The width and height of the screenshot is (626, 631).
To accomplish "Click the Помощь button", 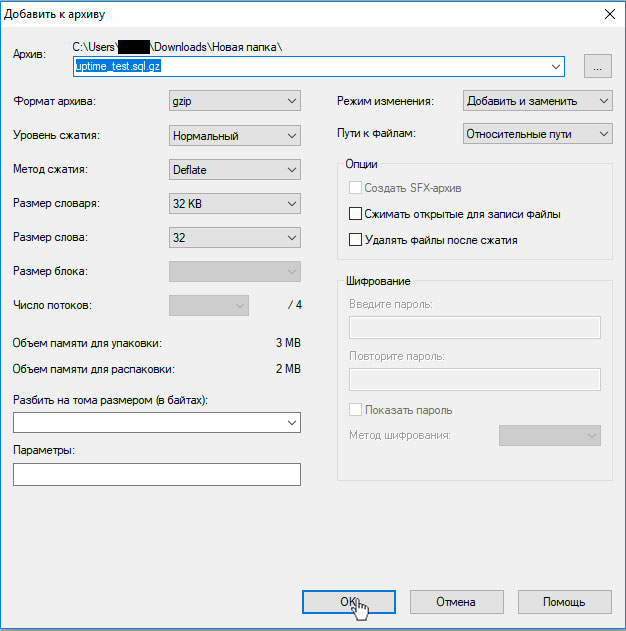I will (x=564, y=602).
